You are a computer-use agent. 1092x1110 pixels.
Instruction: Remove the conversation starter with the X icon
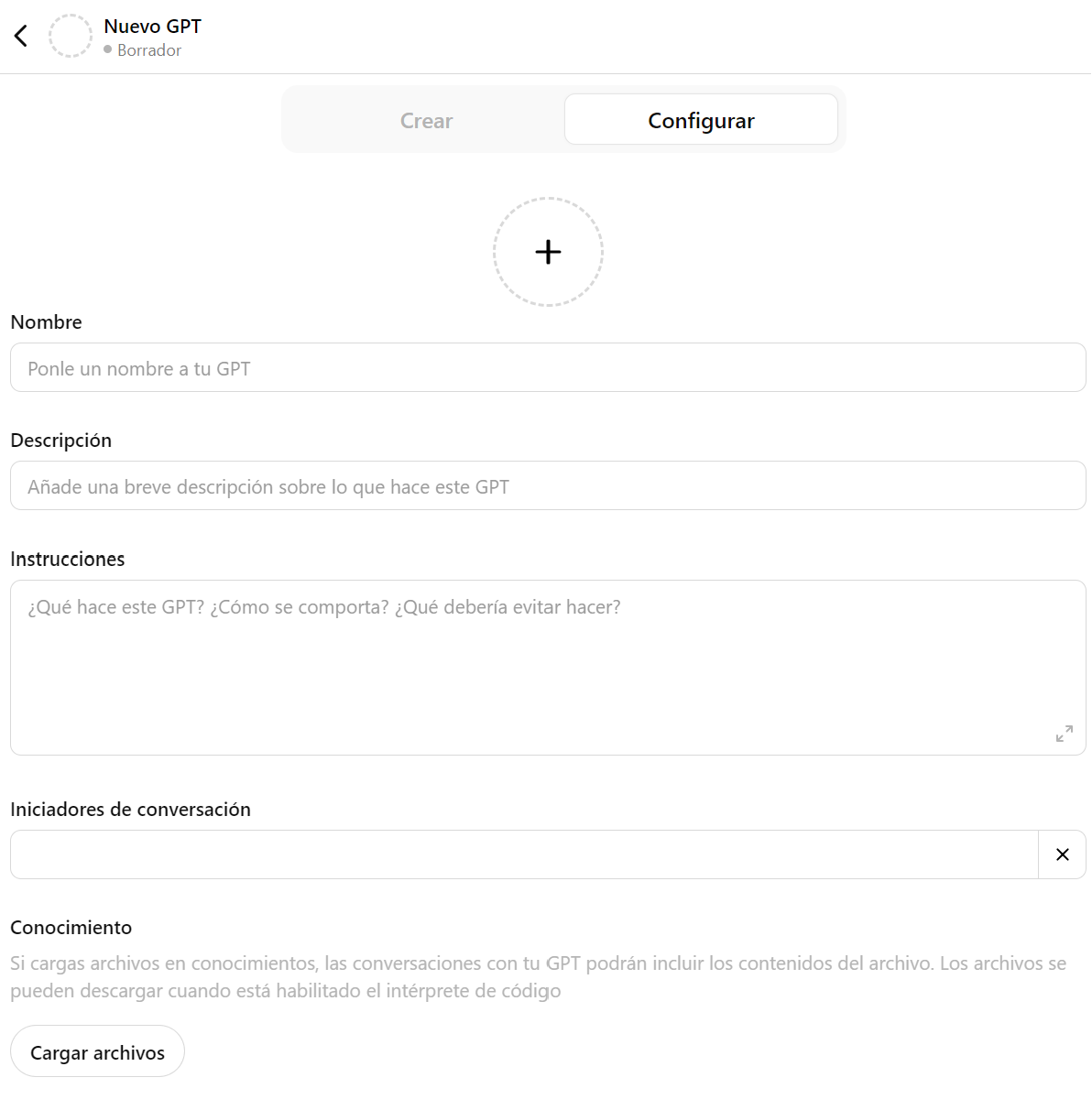[1063, 854]
